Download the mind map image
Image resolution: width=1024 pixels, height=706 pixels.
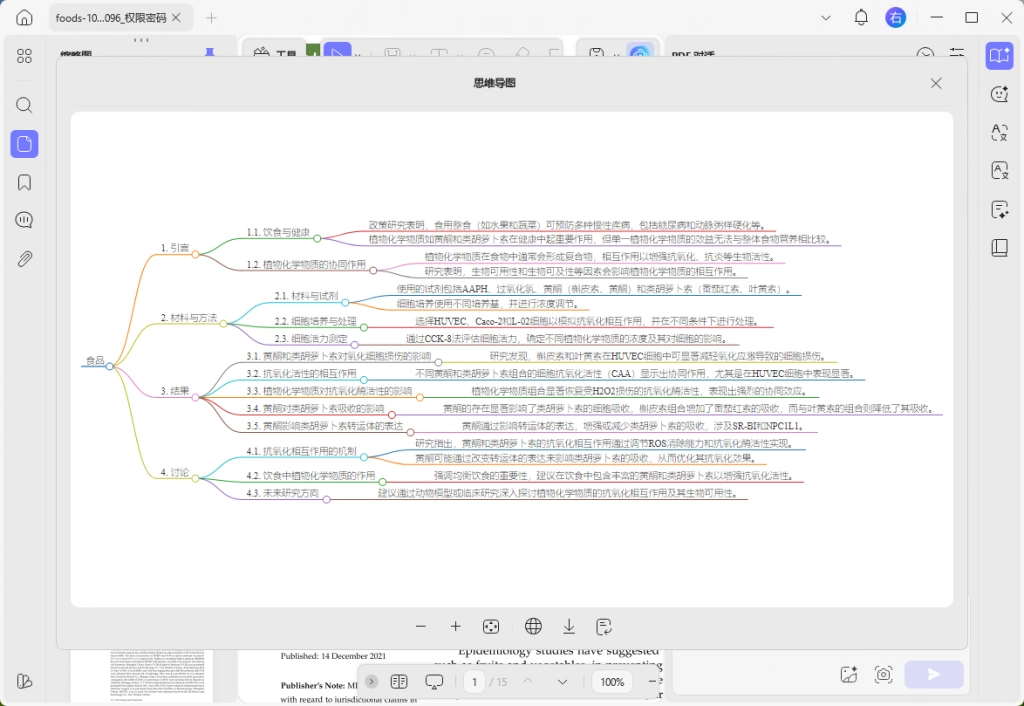569,626
